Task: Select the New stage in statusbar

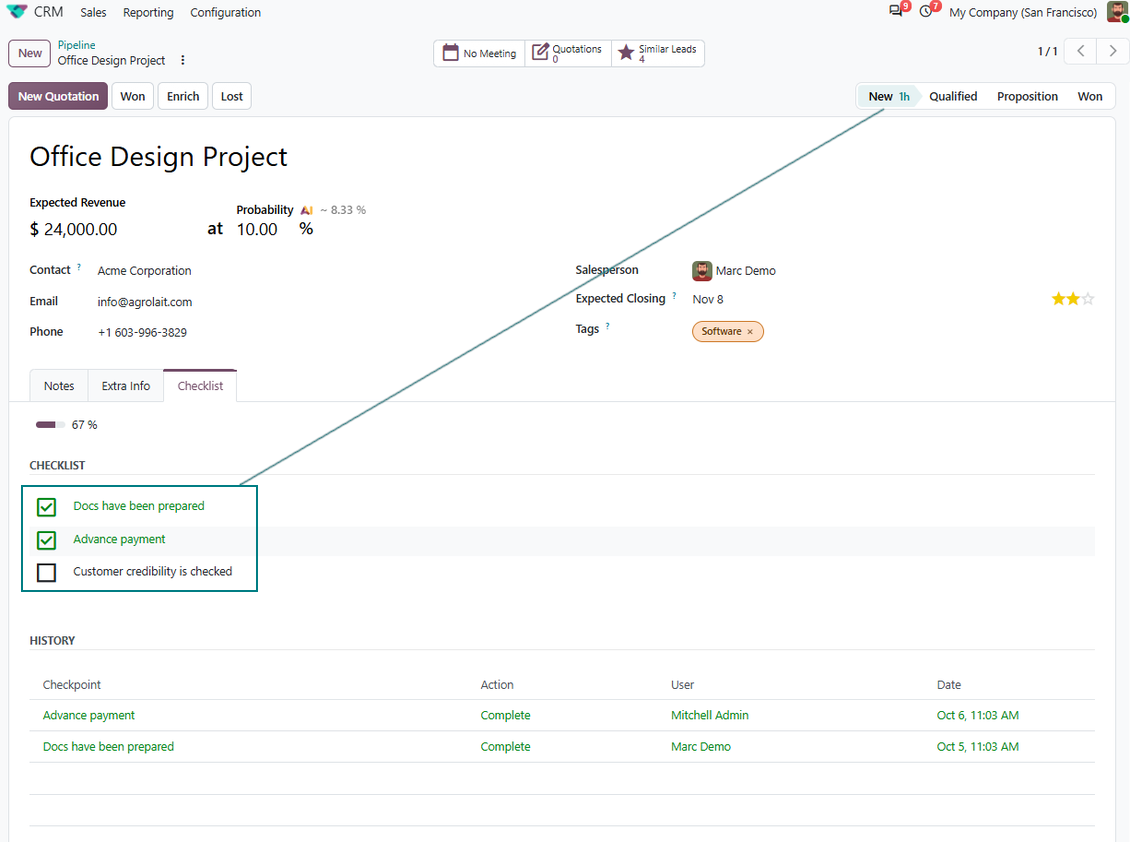Action: (x=888, y=97)
